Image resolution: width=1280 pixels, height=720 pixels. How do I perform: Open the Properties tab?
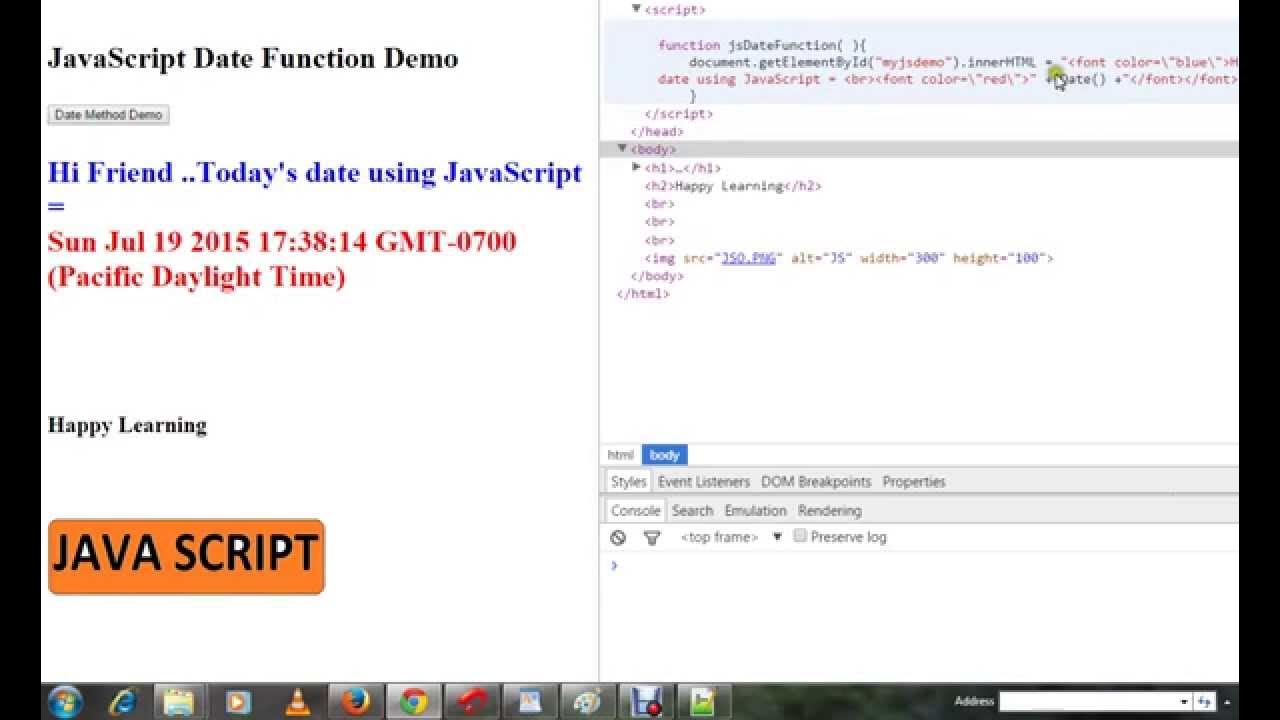914,481
